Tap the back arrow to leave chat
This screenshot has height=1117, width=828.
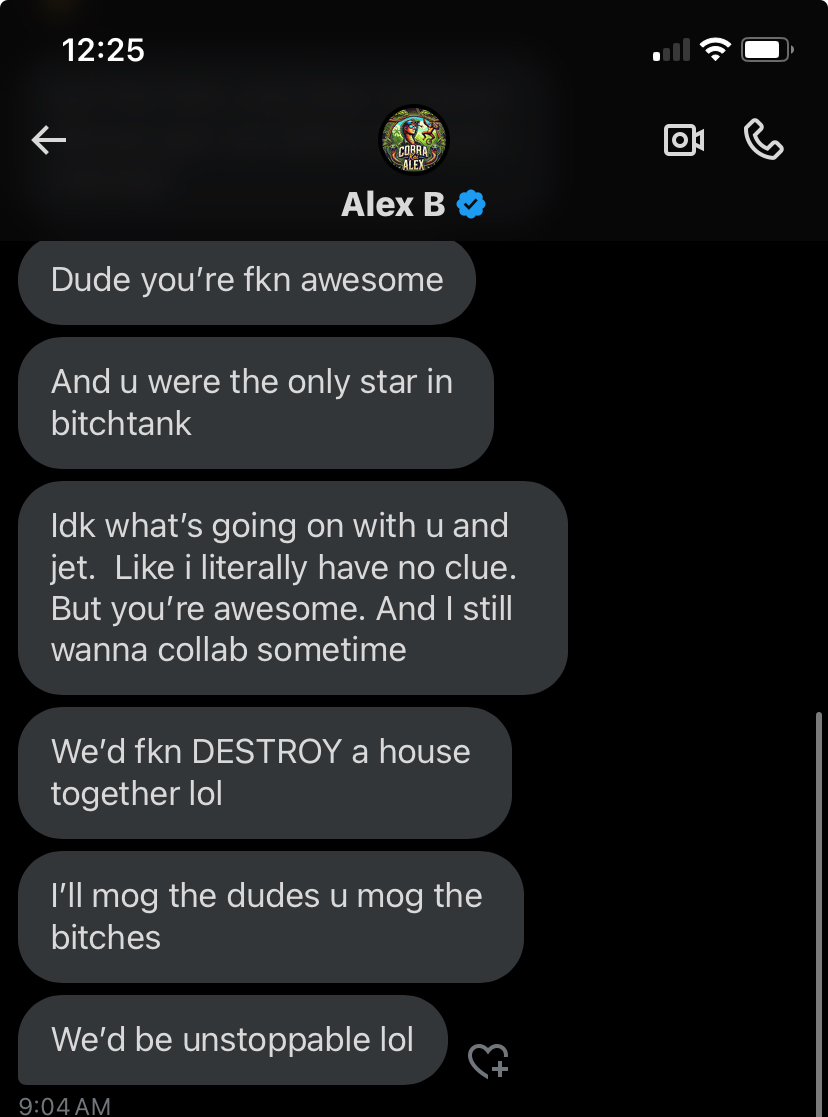point(48,140)
